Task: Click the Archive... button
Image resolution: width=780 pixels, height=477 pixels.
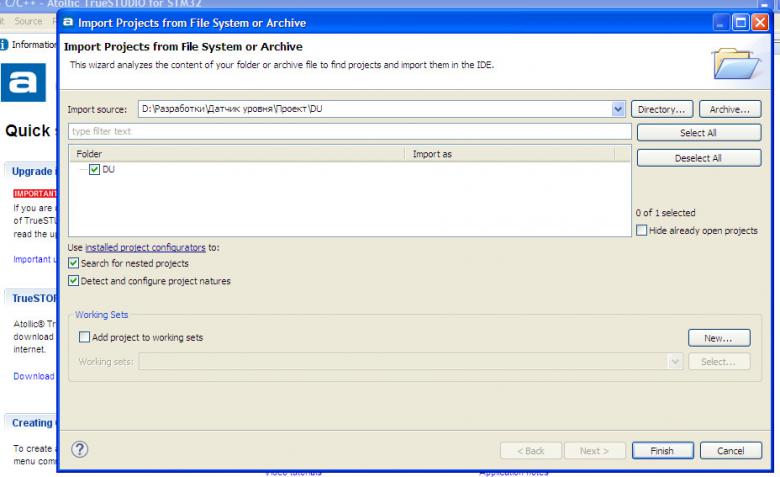Action: 730,109
